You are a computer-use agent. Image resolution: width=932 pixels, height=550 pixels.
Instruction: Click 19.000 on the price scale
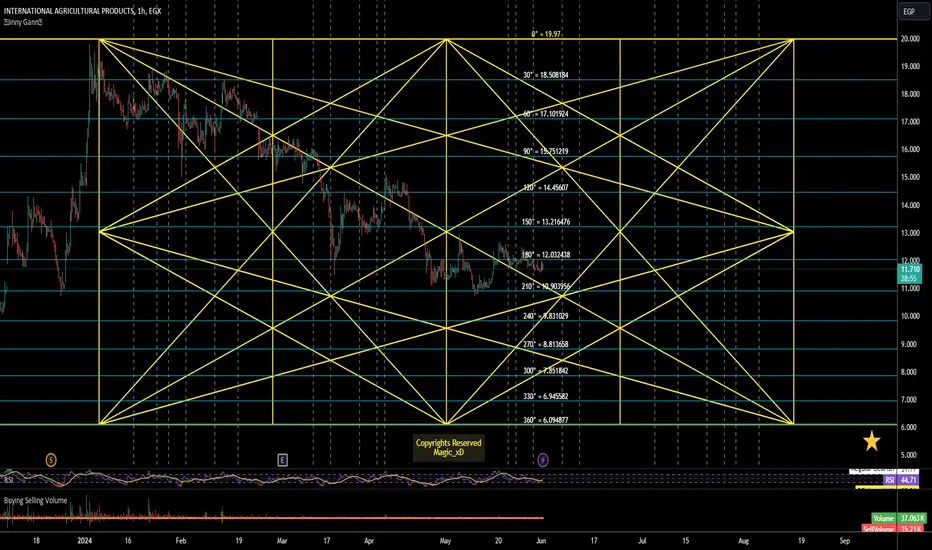pyautogui.click(x=910, y=67)
